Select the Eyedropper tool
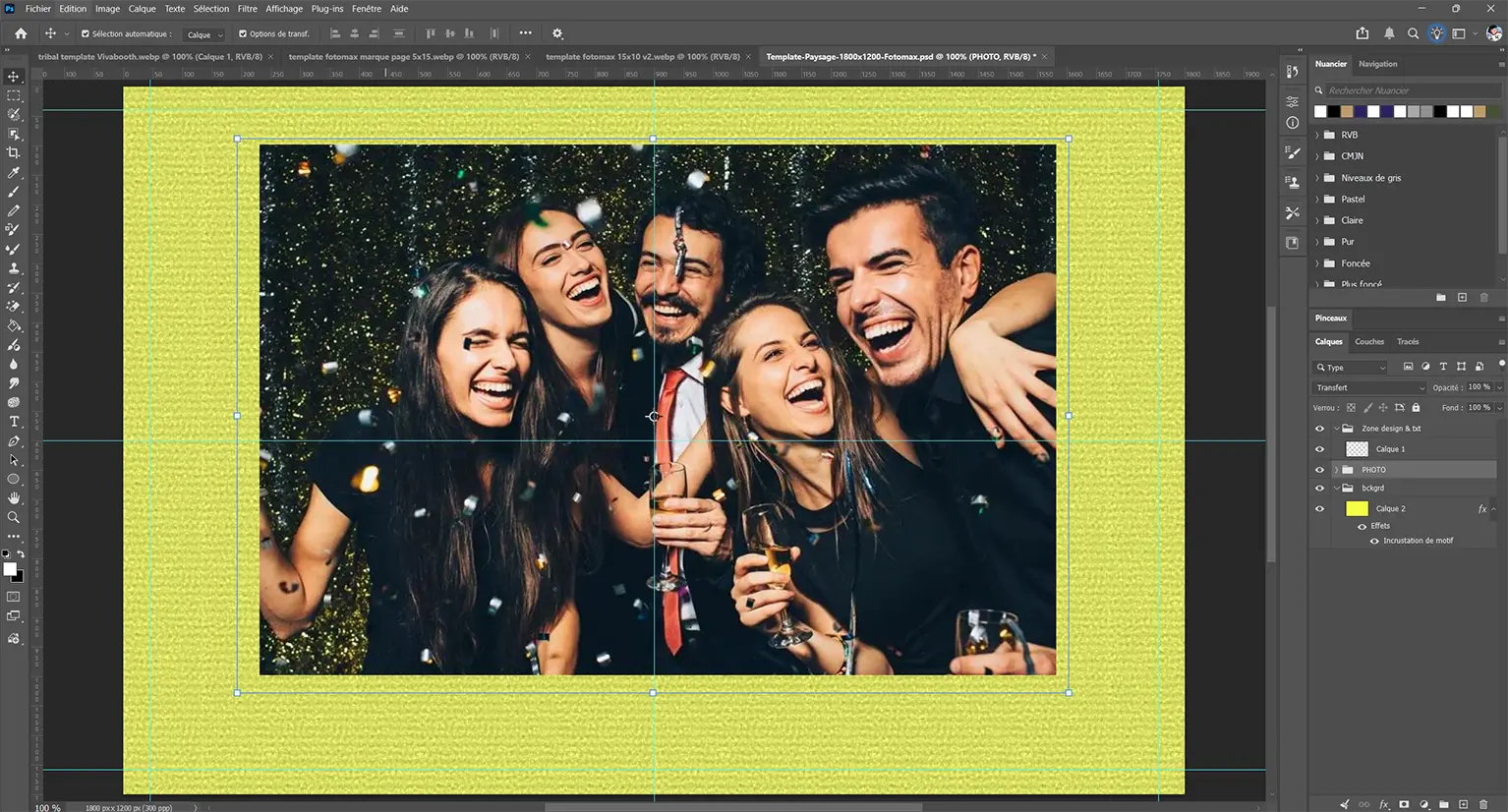1508x812 pixels. (x=14, y=173)
